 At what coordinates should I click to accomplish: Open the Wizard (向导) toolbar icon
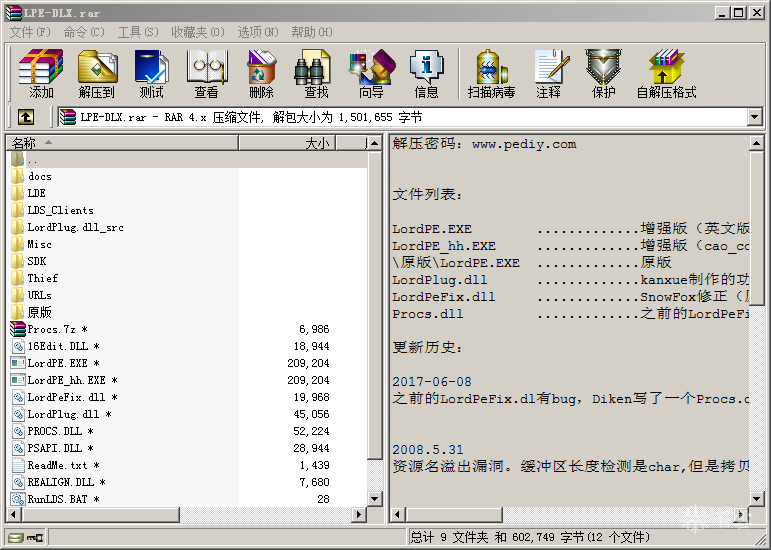372,66
